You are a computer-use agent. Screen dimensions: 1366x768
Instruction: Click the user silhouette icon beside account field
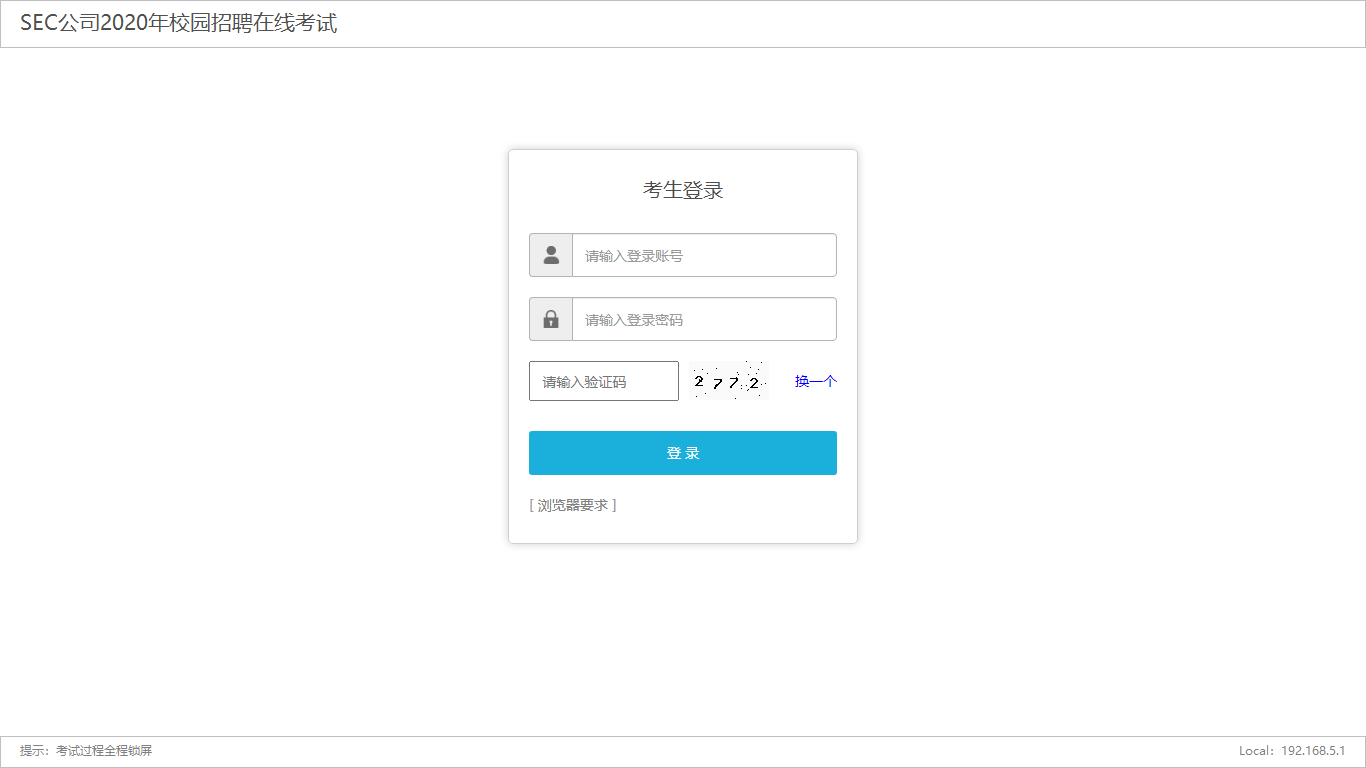click(x=551, y=255)
